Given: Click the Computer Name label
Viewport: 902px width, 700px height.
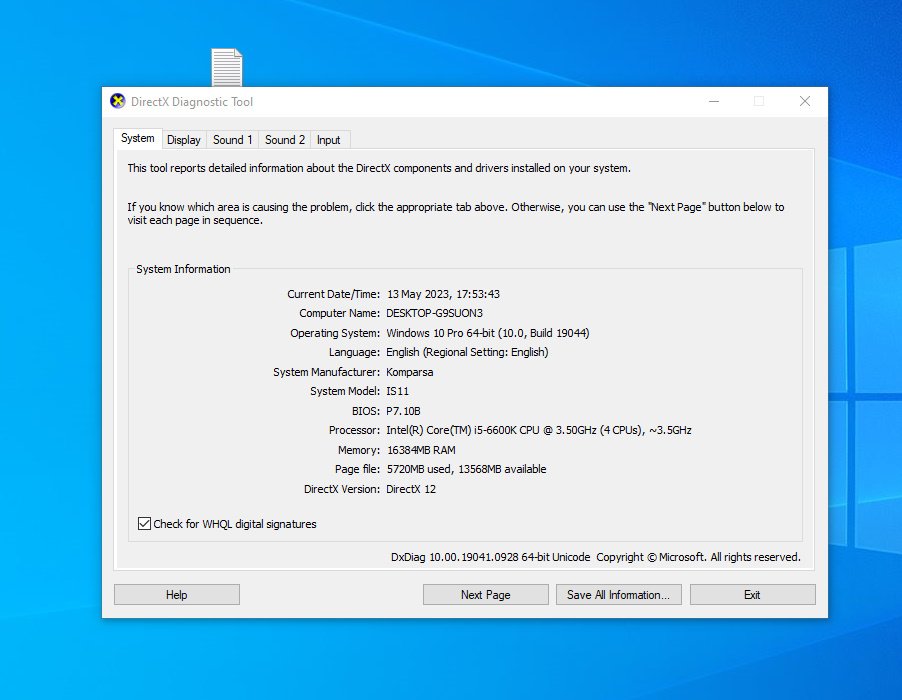Looking at the screenshot, I should coord(339,313).
